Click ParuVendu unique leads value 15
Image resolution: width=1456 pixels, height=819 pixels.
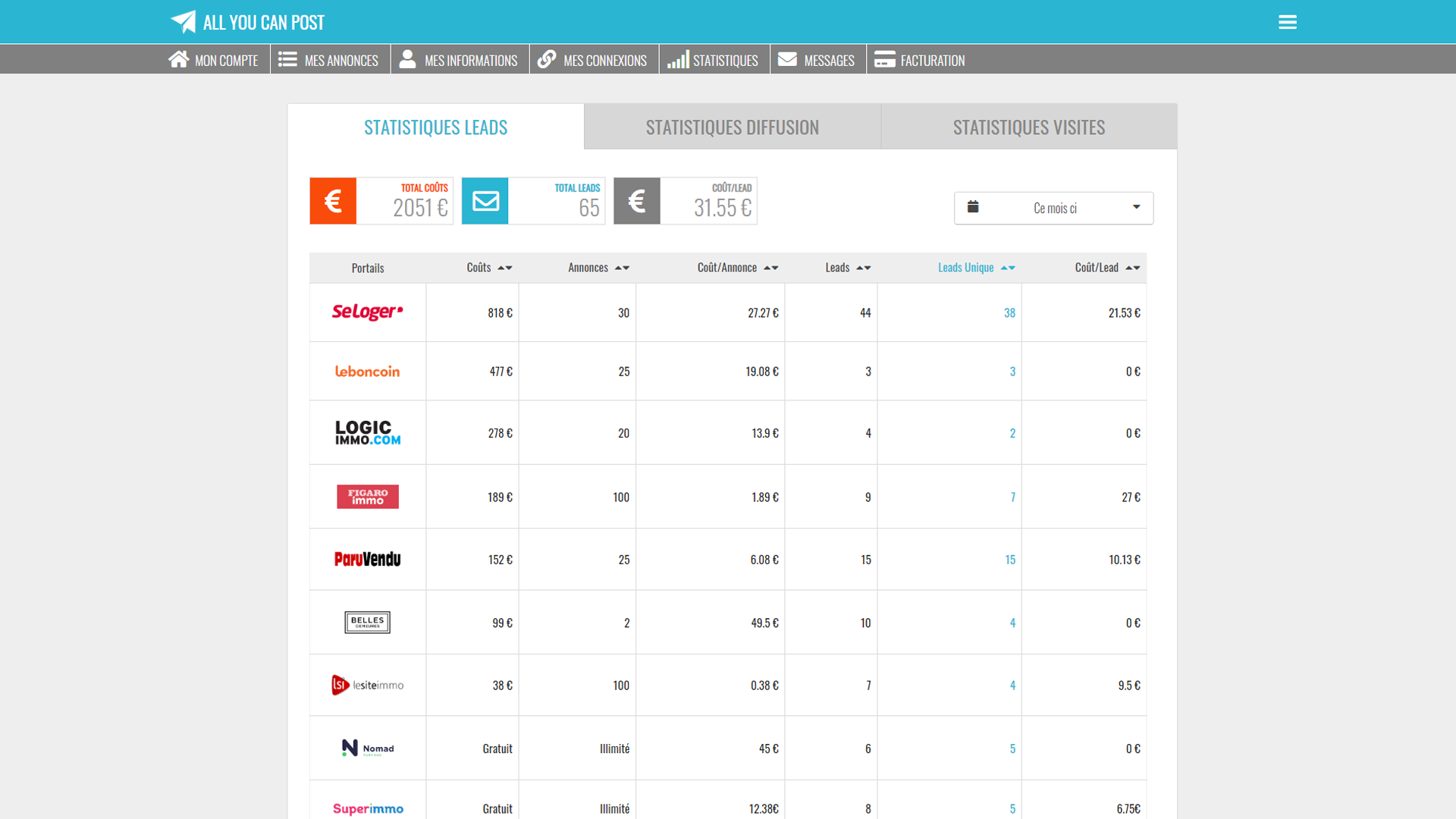click(1010, 560)
